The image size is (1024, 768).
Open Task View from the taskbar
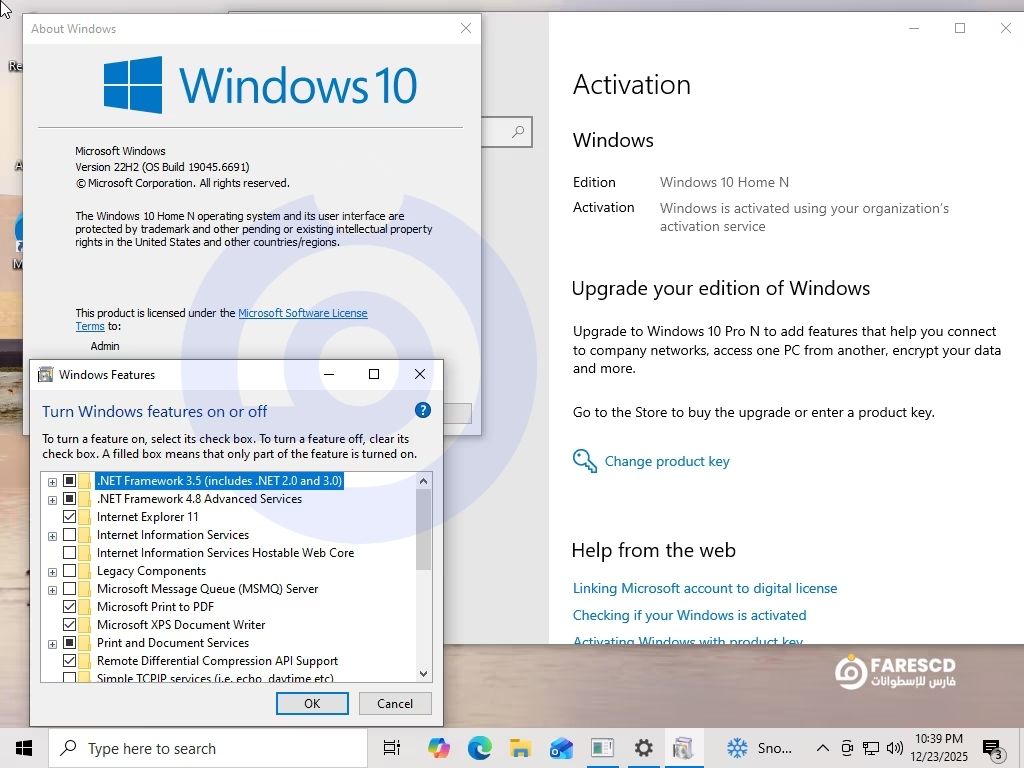pyautogui.click(x=392, y=748)
